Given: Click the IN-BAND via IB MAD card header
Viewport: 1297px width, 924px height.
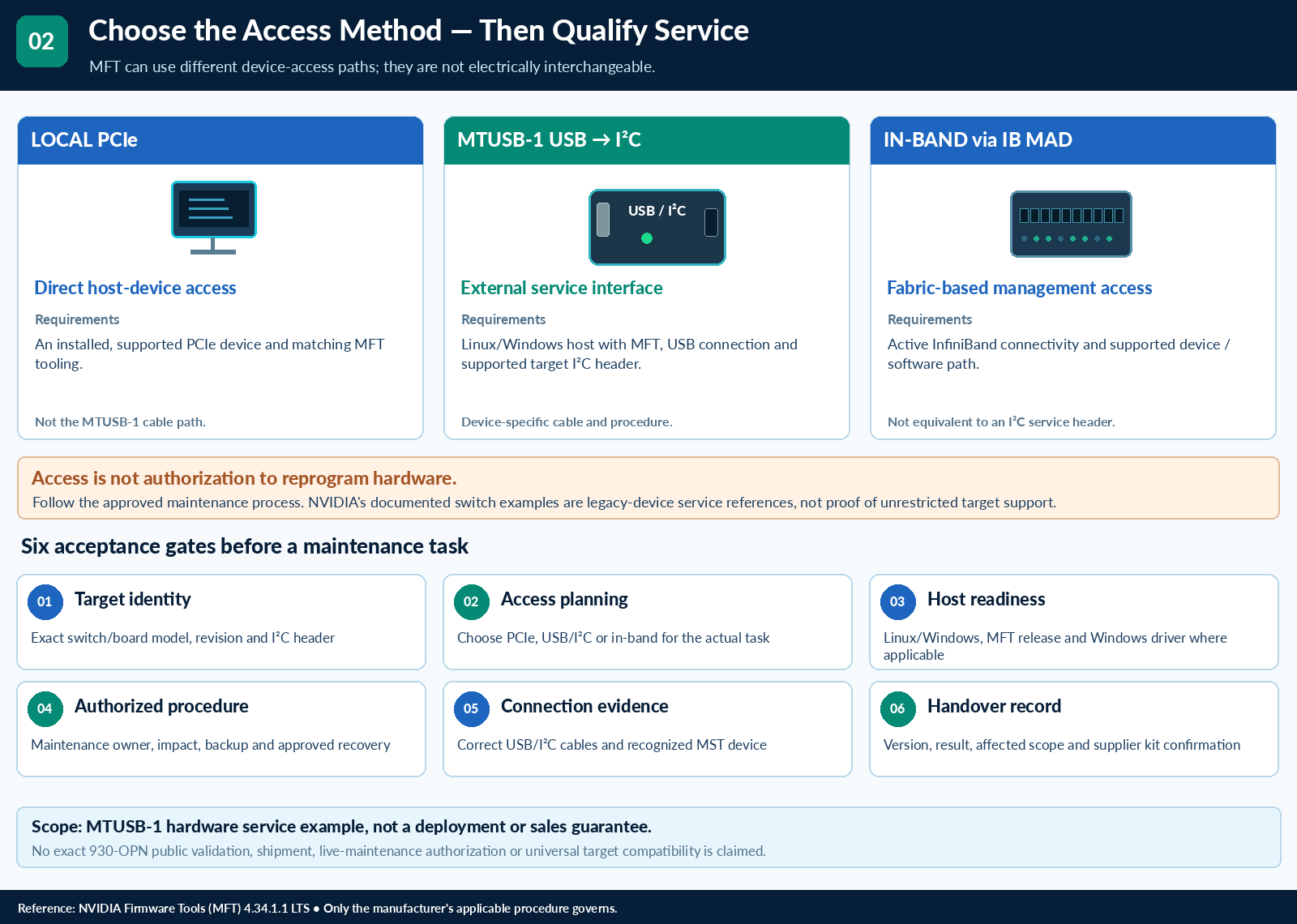Looking at the screenshot, I should [x=1073, y=140].
